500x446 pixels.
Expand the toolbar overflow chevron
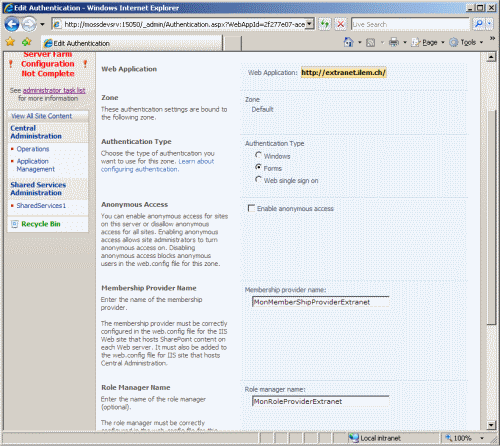[492, 39]
